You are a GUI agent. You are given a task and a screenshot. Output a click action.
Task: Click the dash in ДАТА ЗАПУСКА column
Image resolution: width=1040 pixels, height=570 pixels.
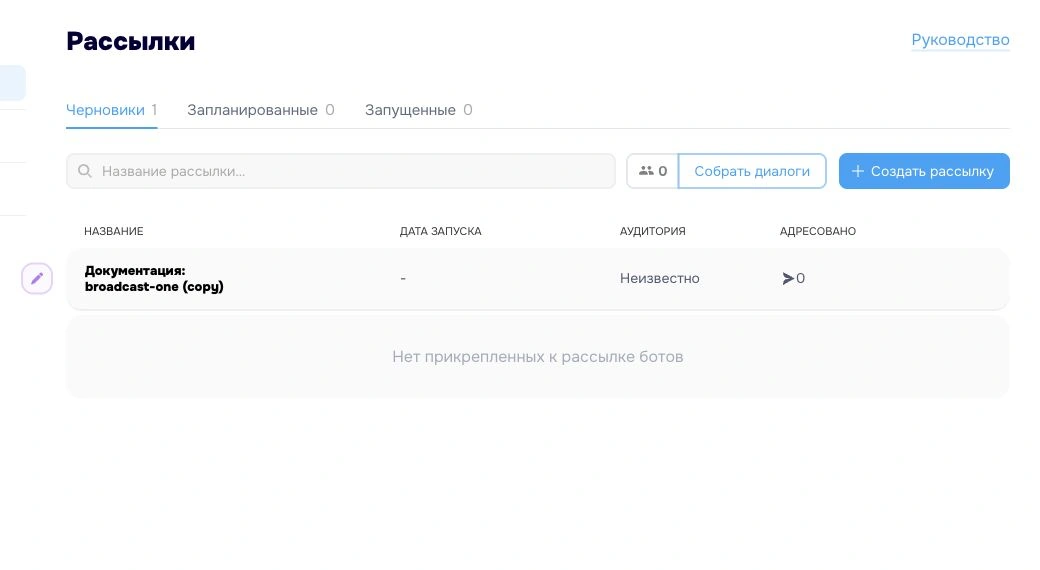(x=403, y=279)
